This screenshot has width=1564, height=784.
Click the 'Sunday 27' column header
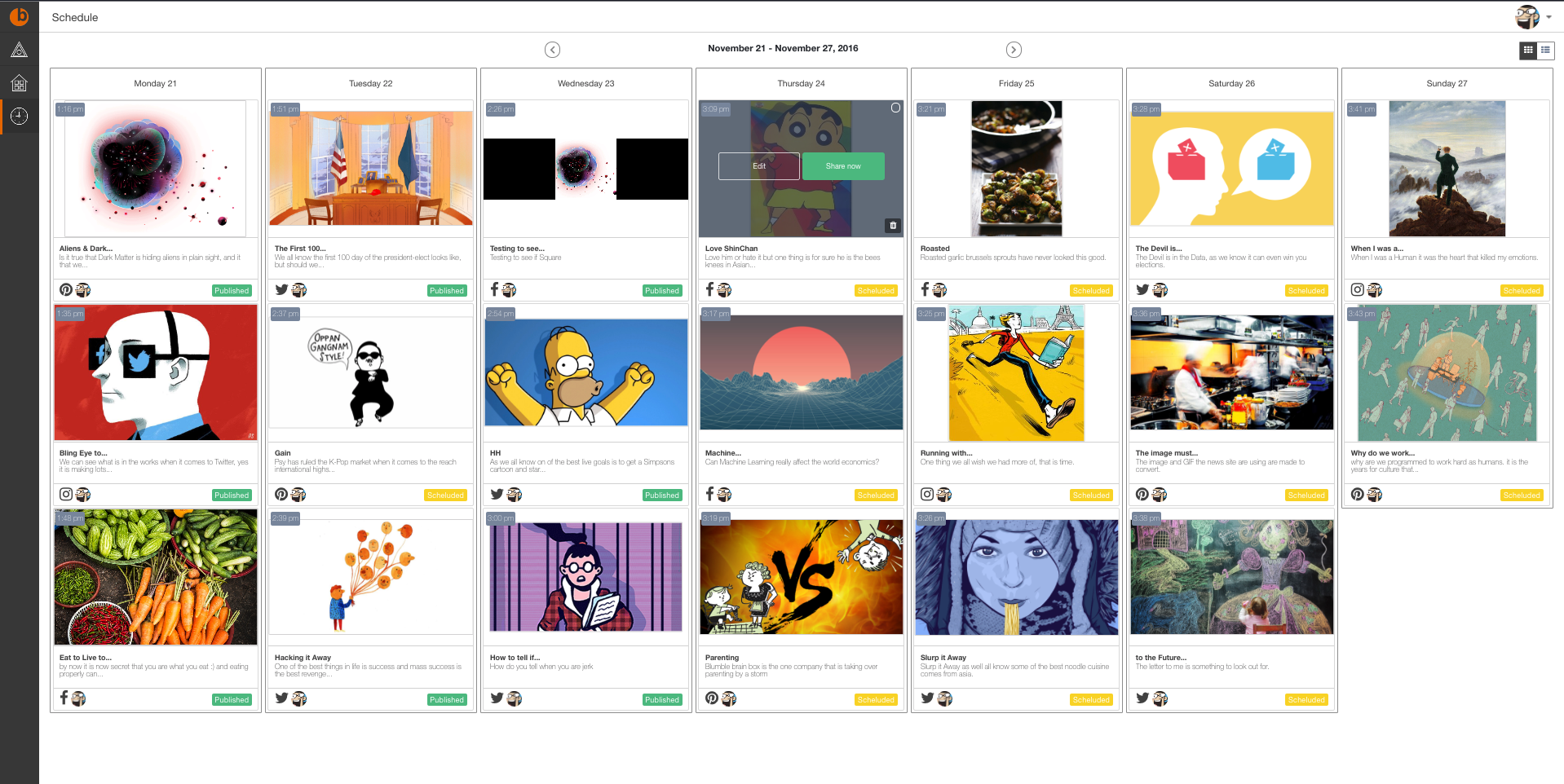click(x=1447, y=84)
